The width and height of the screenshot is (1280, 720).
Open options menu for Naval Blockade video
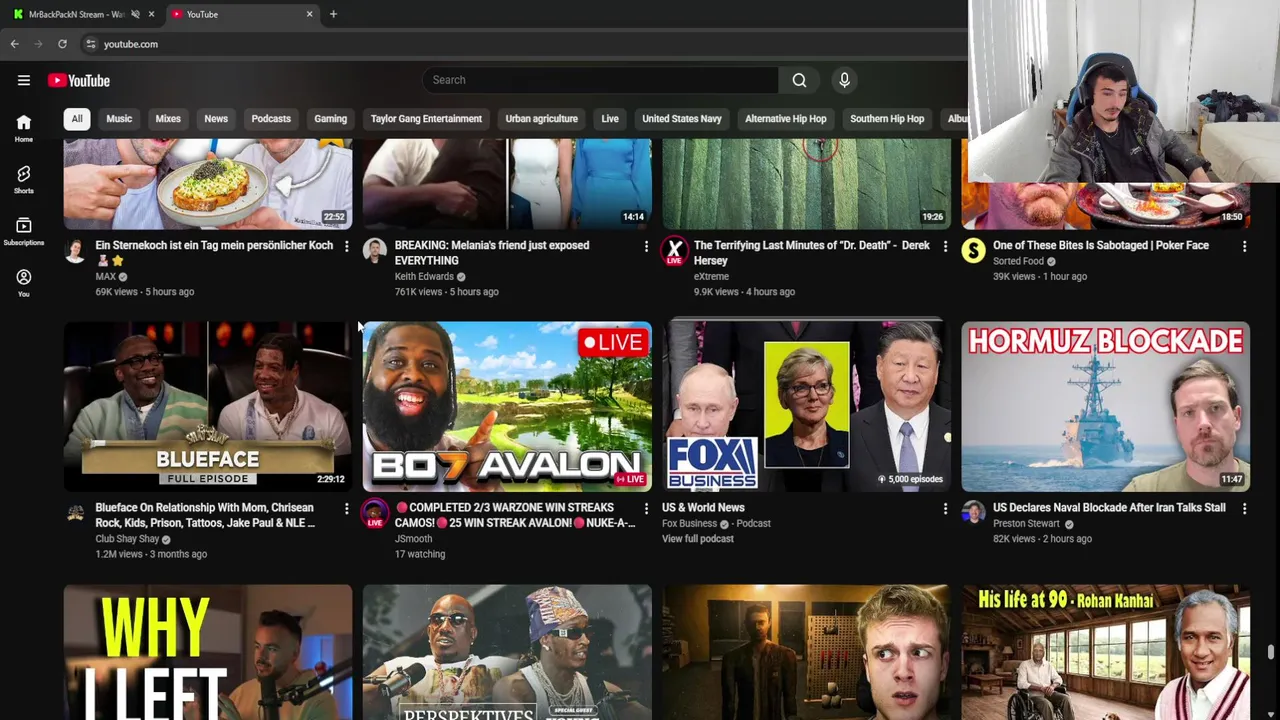1244,509
